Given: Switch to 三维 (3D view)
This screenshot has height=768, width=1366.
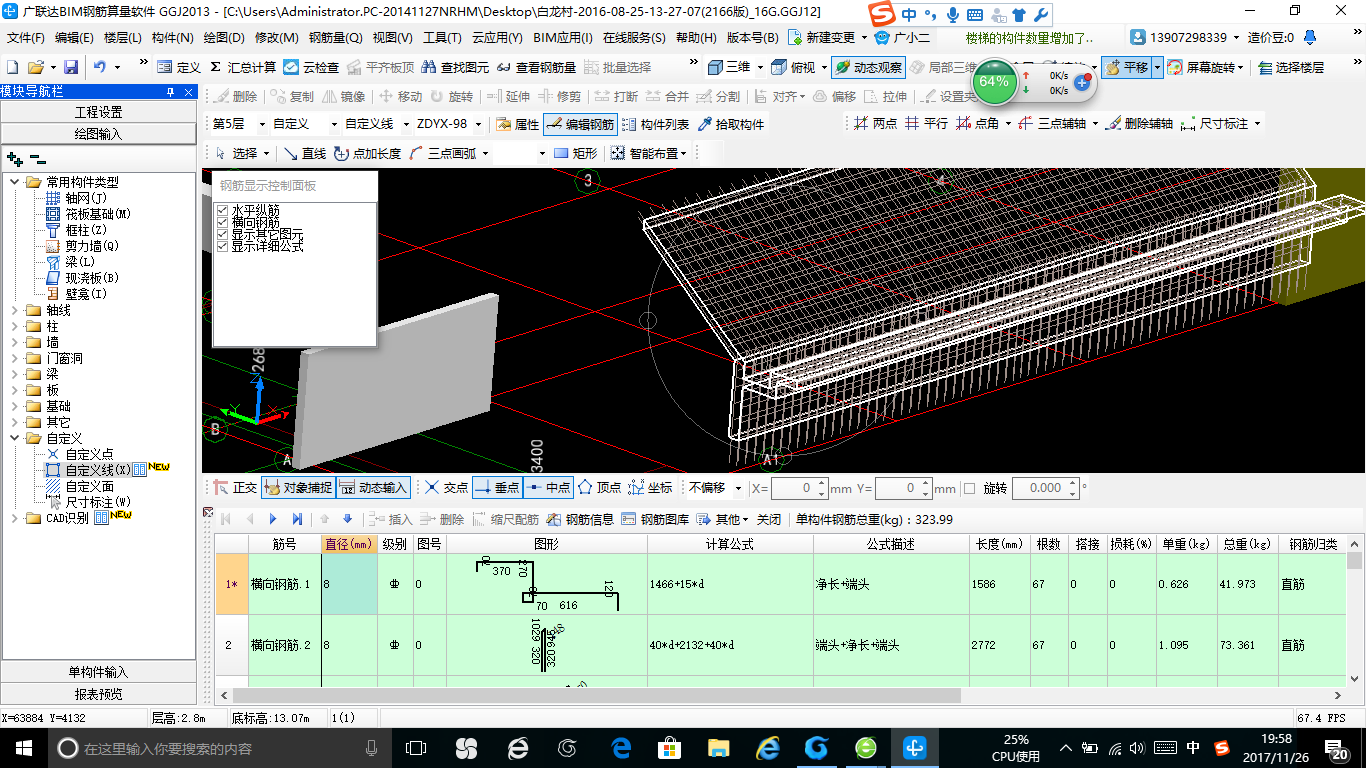Looking at the screenshot, I should tap(729, 67).
